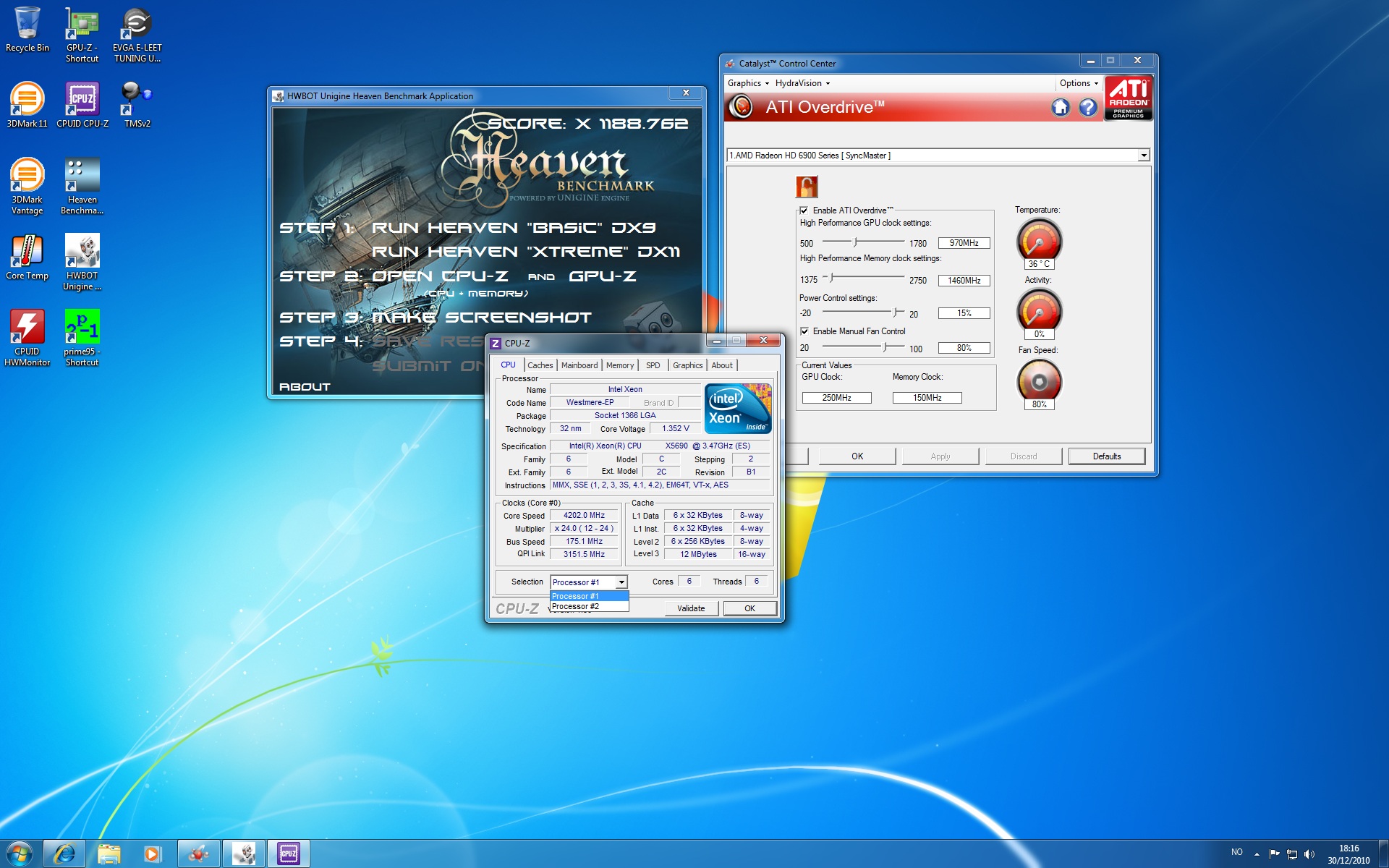This screenshot has width=1389, height=868.
Task: Switch to CPU-Z taskbar button
Action: [x=289, y=854]
